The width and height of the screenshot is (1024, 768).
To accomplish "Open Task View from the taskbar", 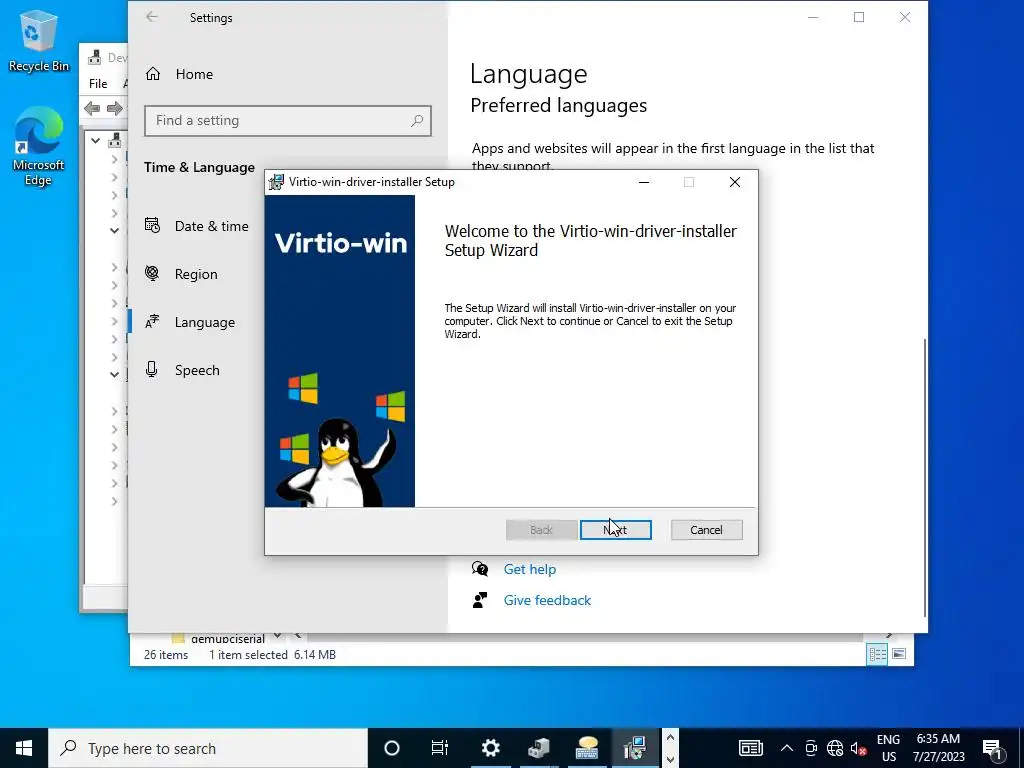I will (x=440, y=748).
